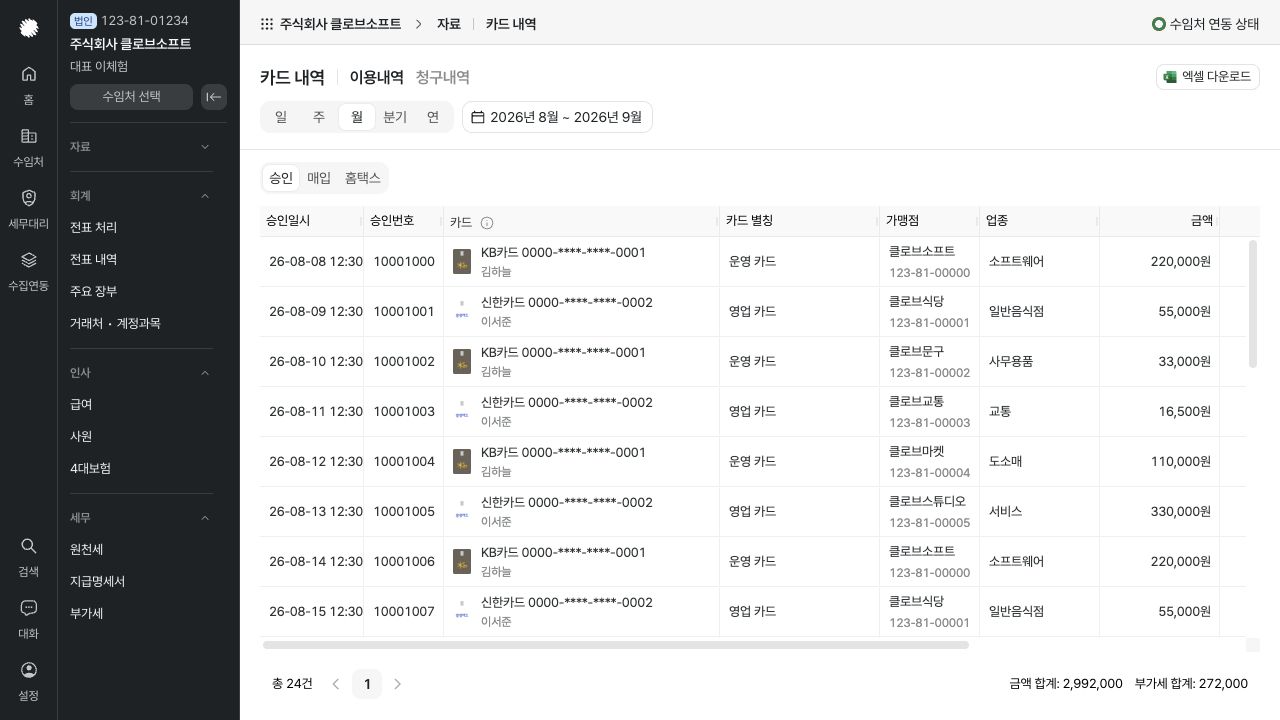Screen dimensions: 1280x720
Task: Select the 주 period toggle
Action: pos(319,117)
